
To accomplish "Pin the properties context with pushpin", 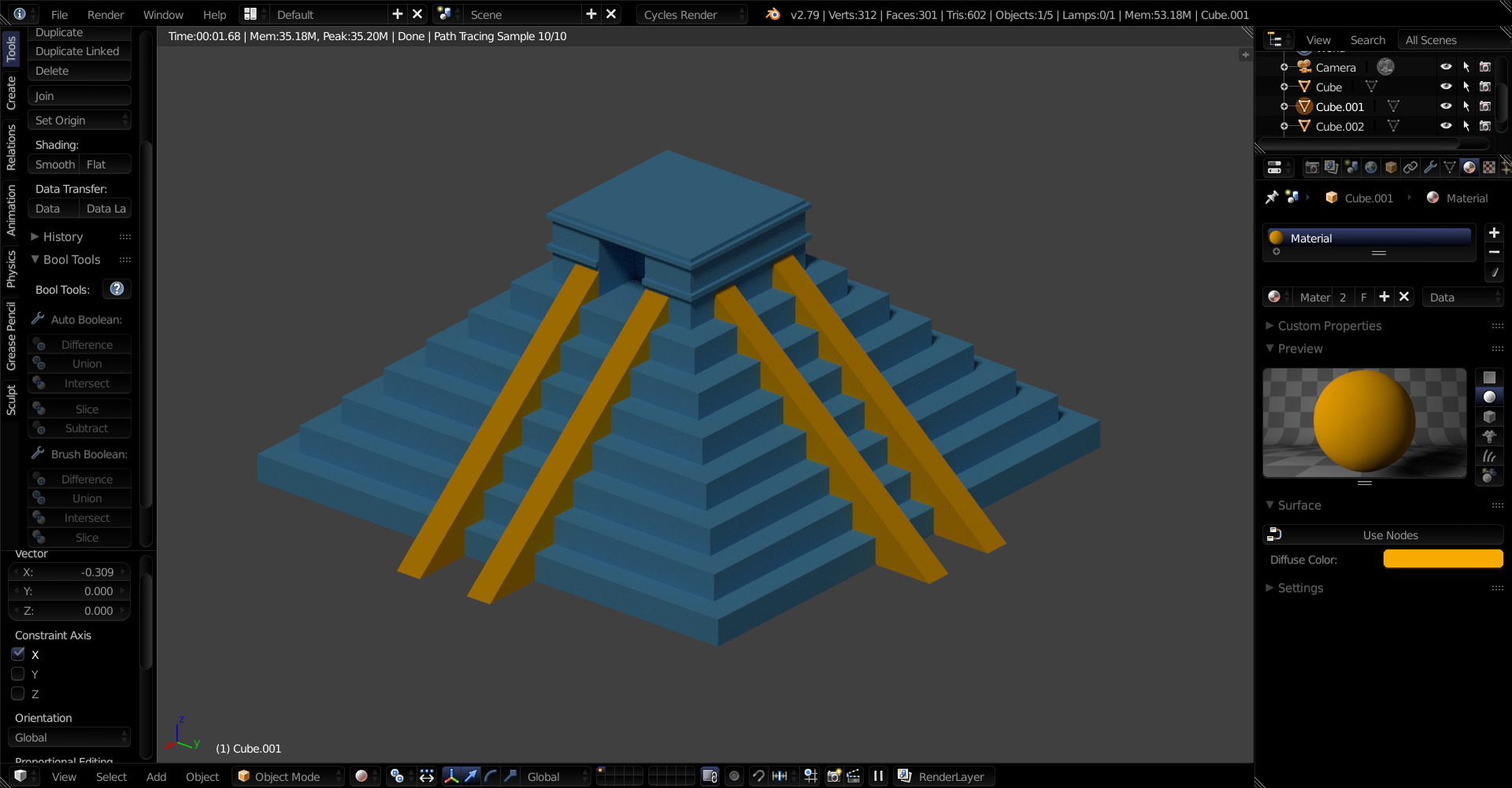I will (1272, 198).
